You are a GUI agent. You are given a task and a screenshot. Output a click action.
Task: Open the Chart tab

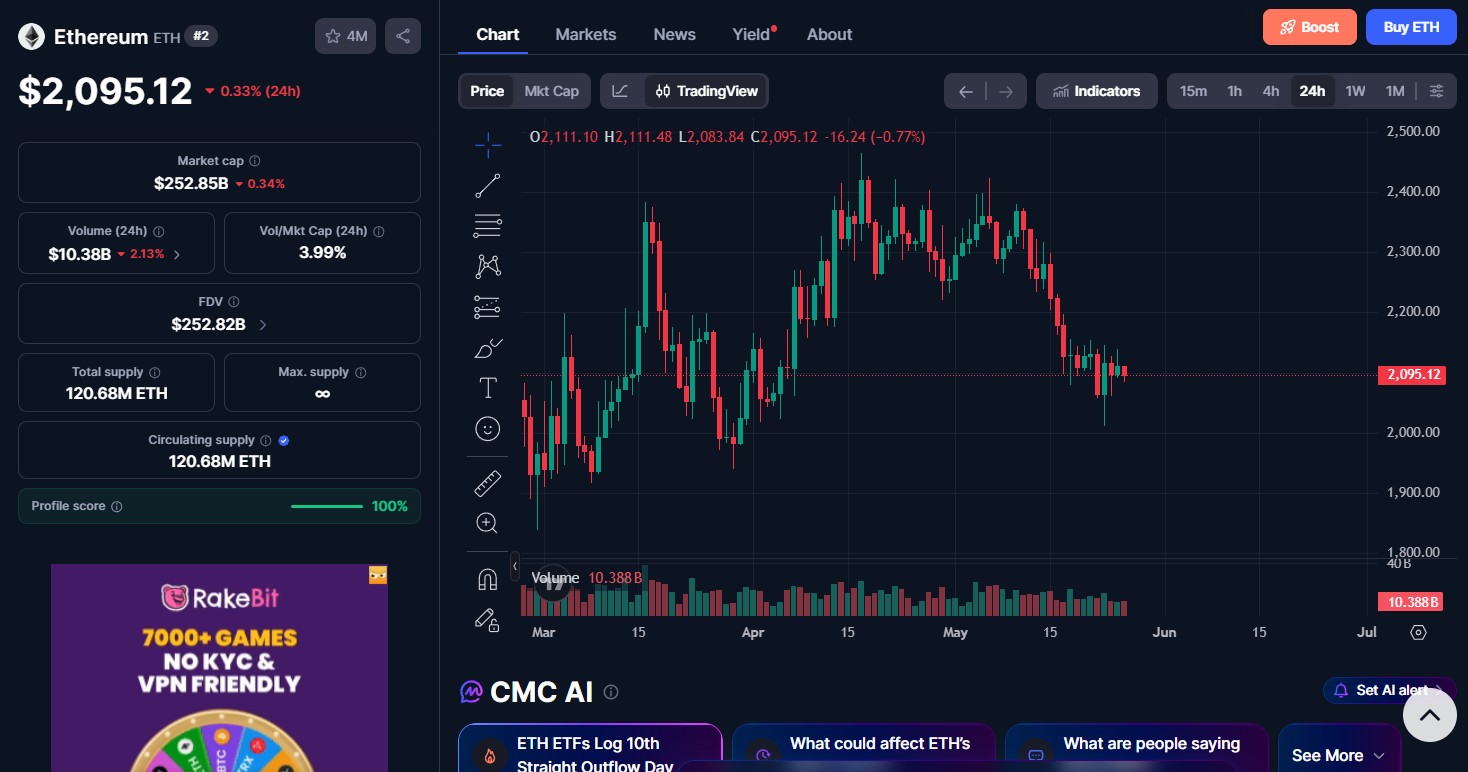tap(497, 34)
